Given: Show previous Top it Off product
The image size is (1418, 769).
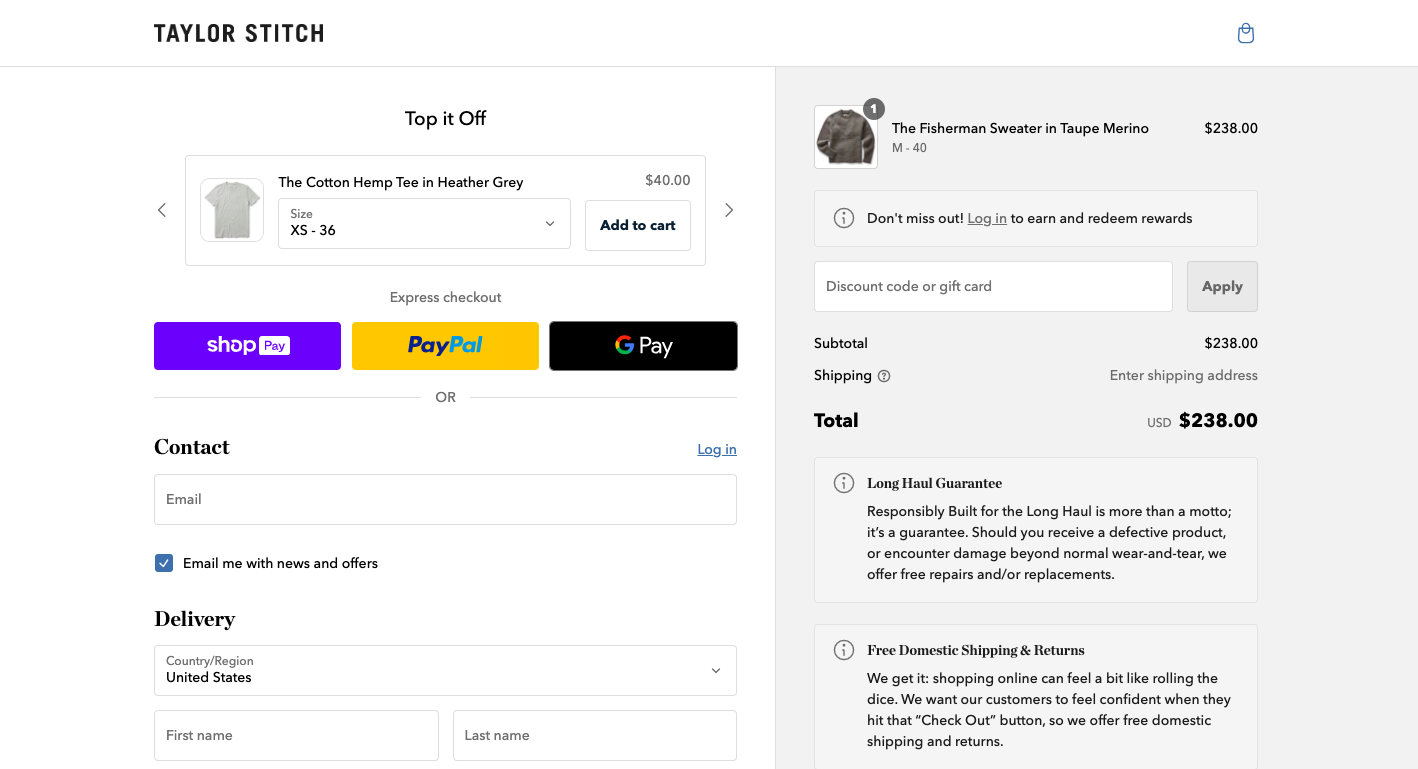Looking at the screenshot, I should click(162, 210).
